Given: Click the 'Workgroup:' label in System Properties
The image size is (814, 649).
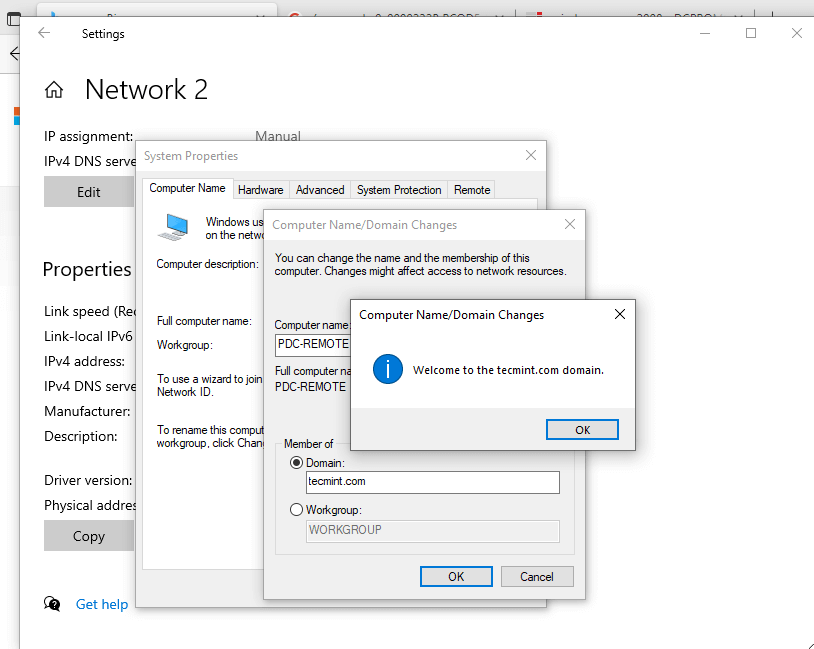Looking at the screenshot, I should point(185,345).
